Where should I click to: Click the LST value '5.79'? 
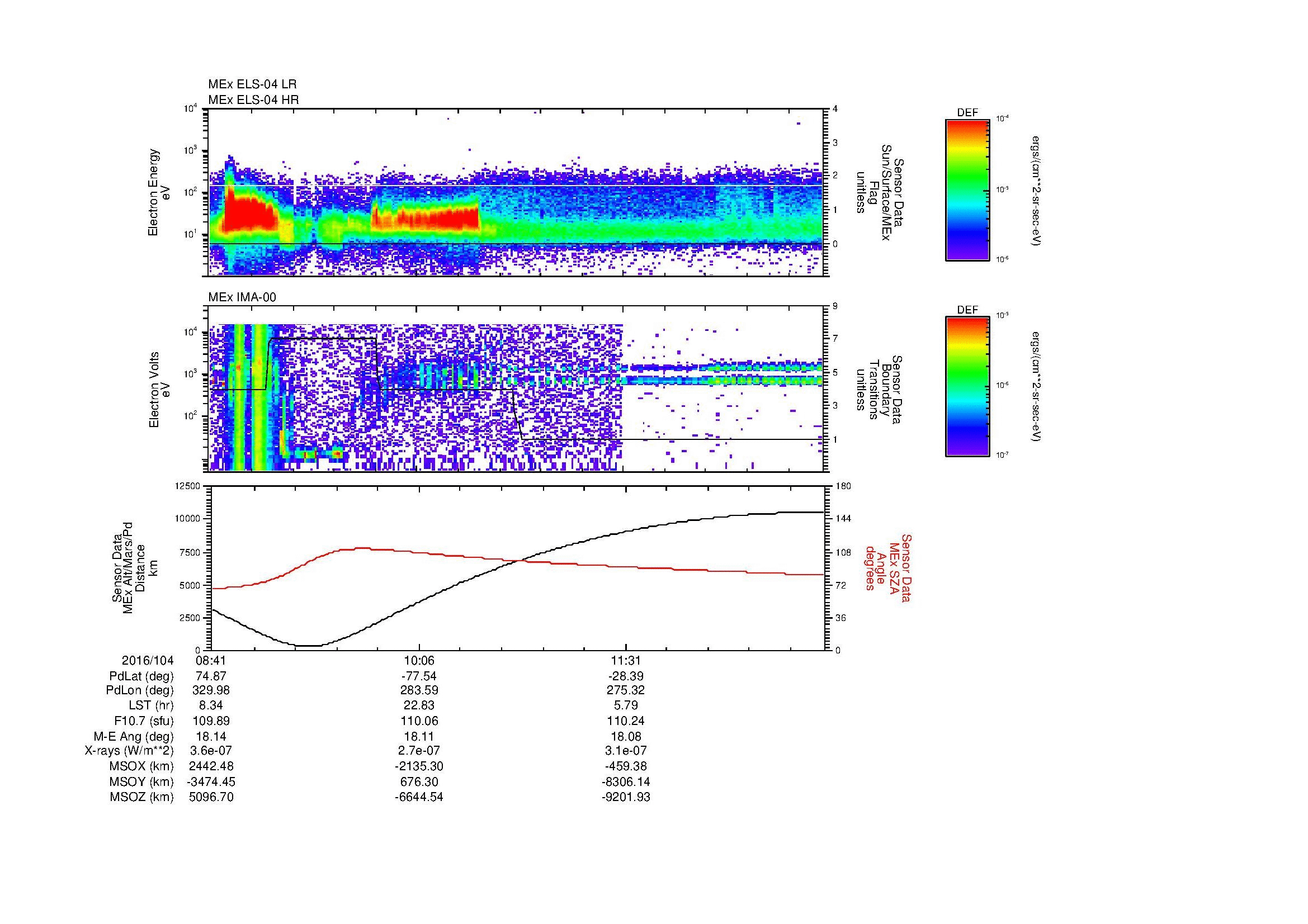pyautogui.click(x=626, y=707)
